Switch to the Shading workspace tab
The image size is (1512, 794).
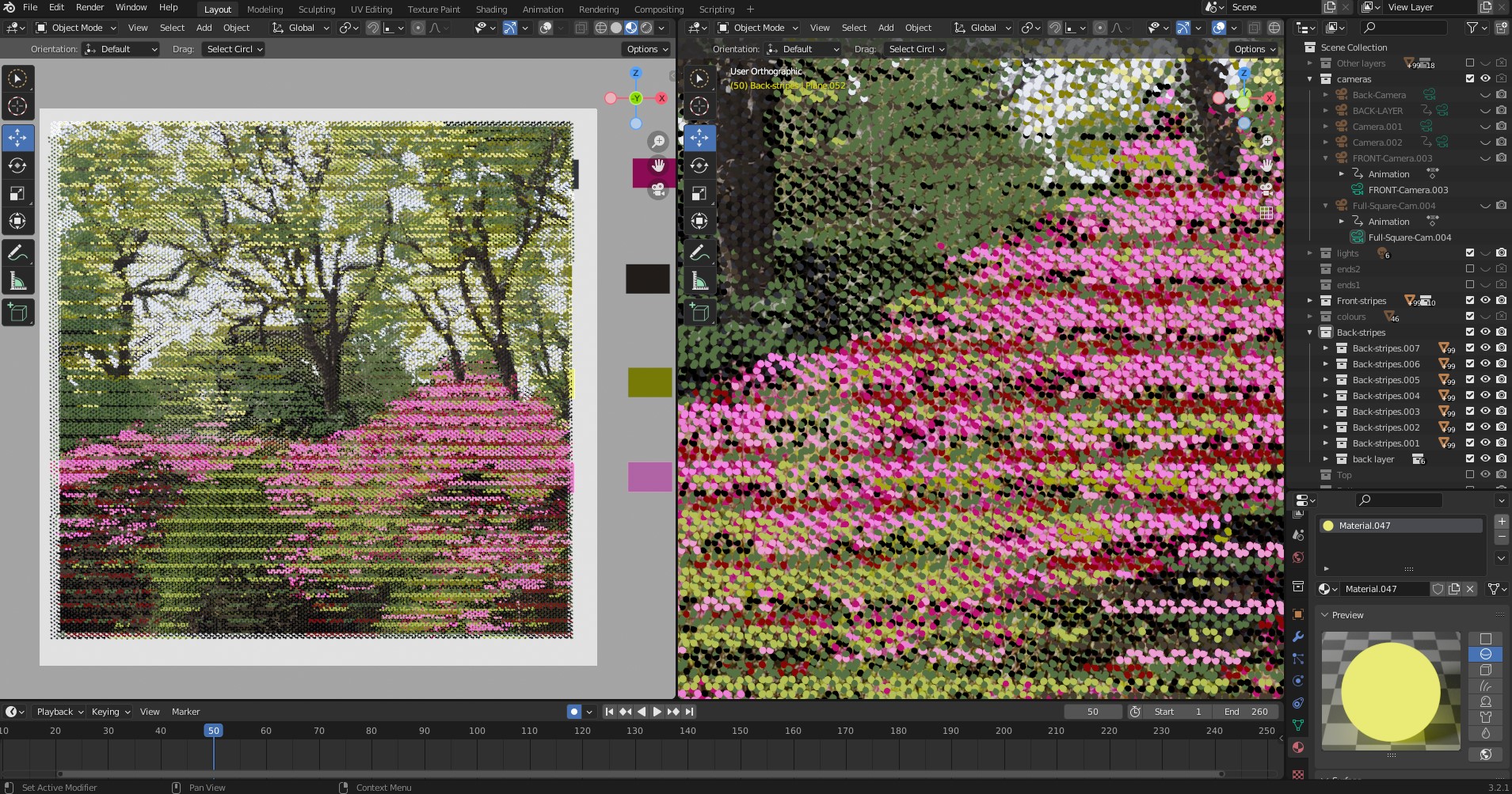[x=491, y=9]
